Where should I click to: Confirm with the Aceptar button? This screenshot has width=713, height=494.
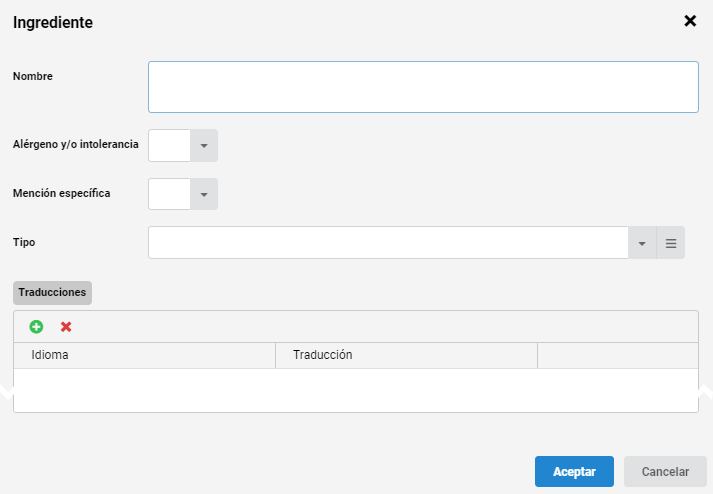point(574,472)
